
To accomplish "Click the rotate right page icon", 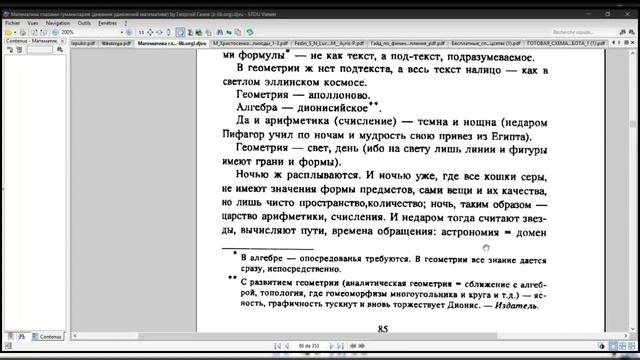I will tap(44, 32).
